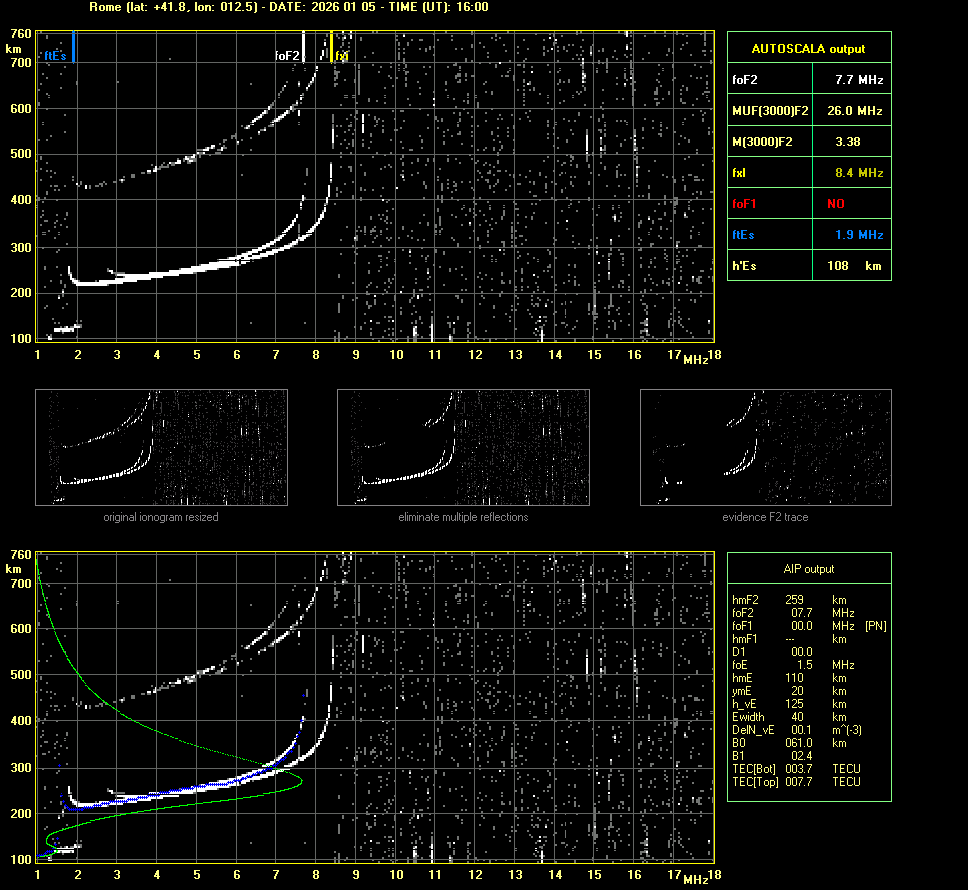
Task: Click the red foF1 NO value
Action: [835, 204]
